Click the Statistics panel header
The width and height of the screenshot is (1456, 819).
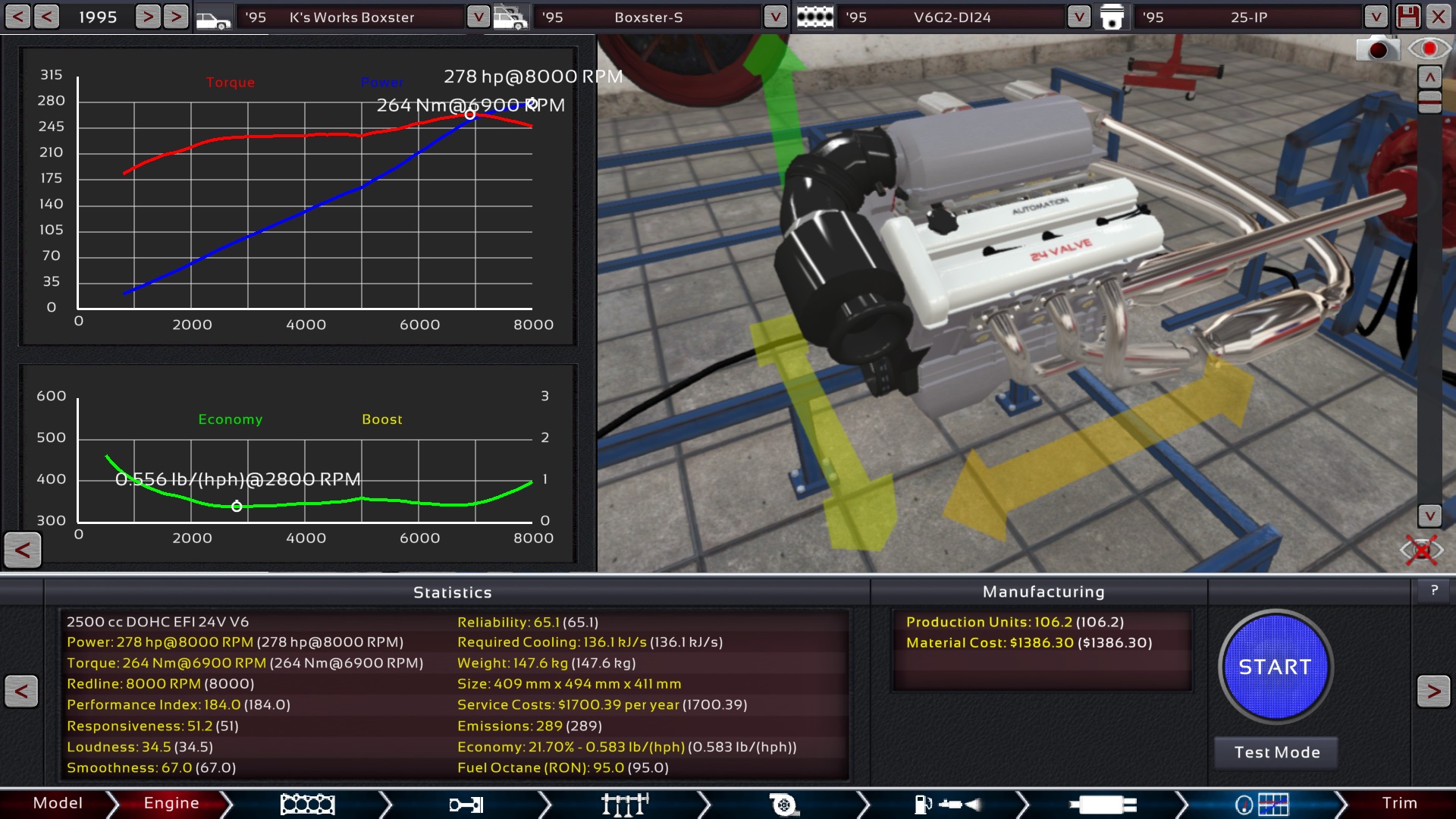(453, 592)
